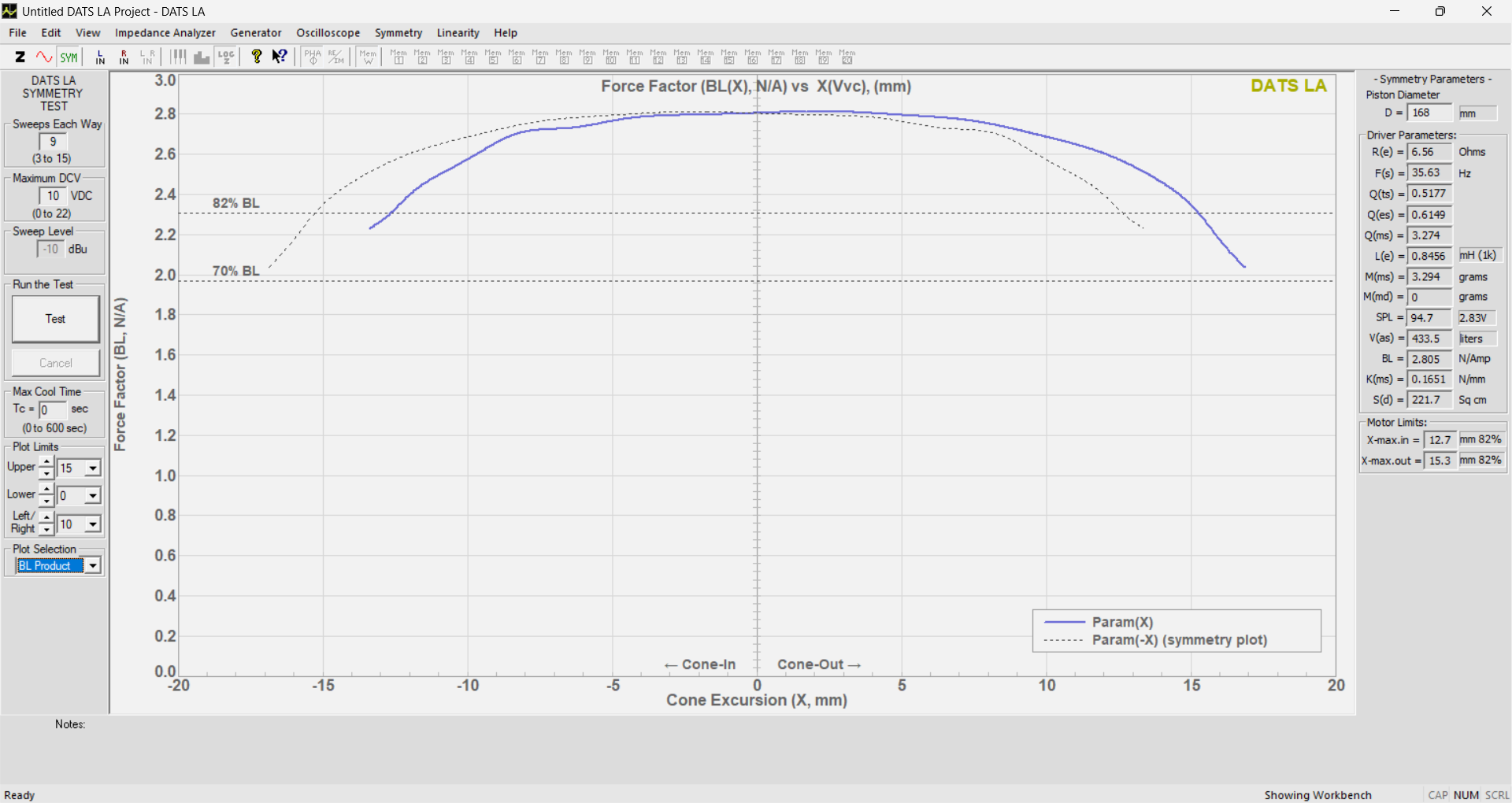The width and height of the screenshot is (1512, 803).
Task: Select the SYM symmetry test toolbar icon
Action: 69,57
